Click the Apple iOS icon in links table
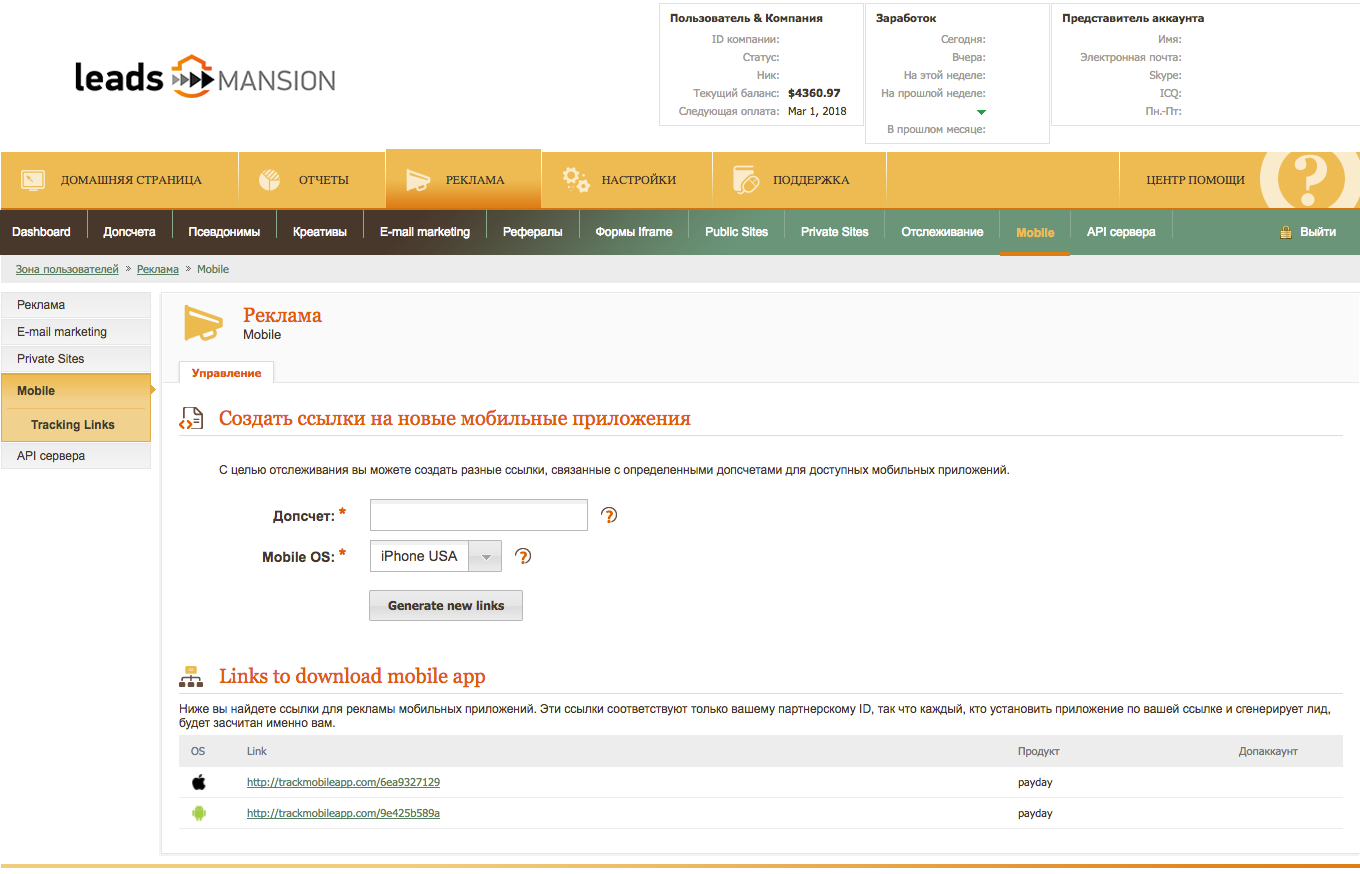Image resolution: width=1360 pixels, height=874 pixels. [198, 782]
